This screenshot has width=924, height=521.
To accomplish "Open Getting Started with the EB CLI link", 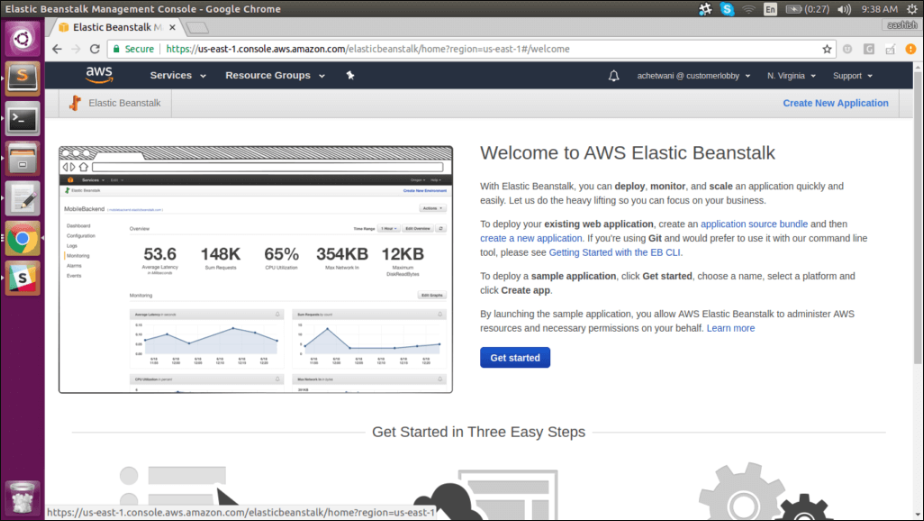I will (x=615, y=252).
